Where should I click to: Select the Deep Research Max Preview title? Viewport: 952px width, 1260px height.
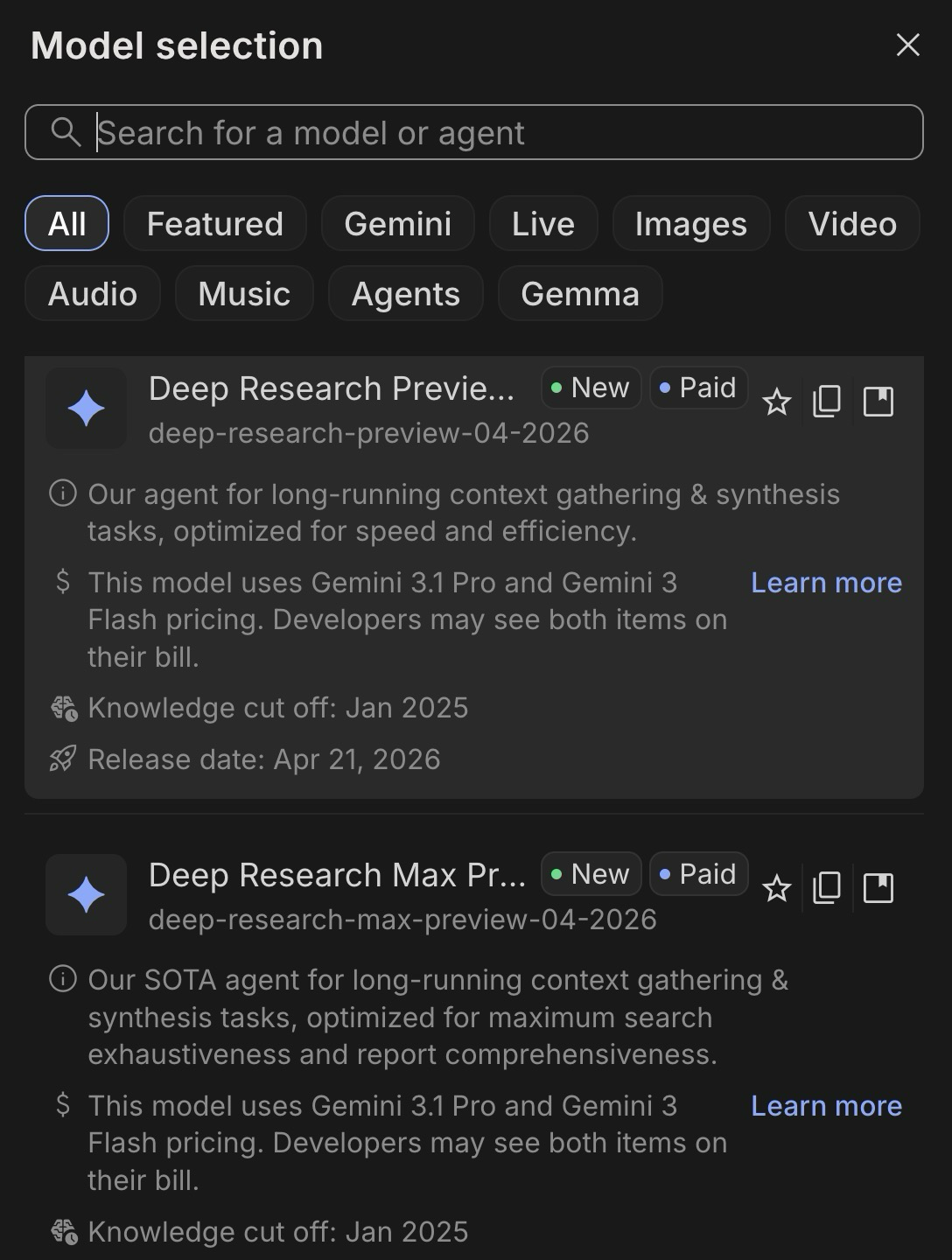click(337, 875)
